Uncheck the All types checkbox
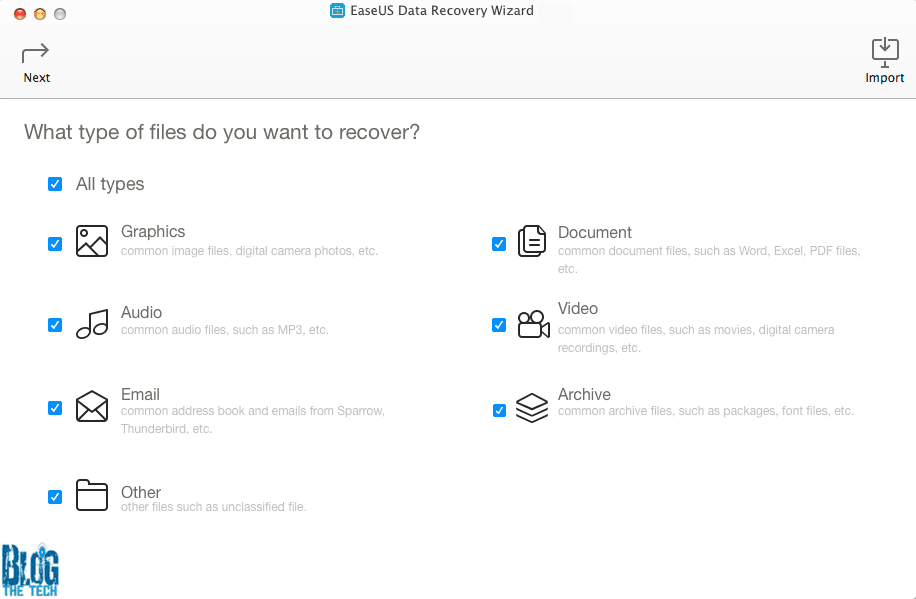This screenshot has height=599, width=916. [x=55, y=184]
